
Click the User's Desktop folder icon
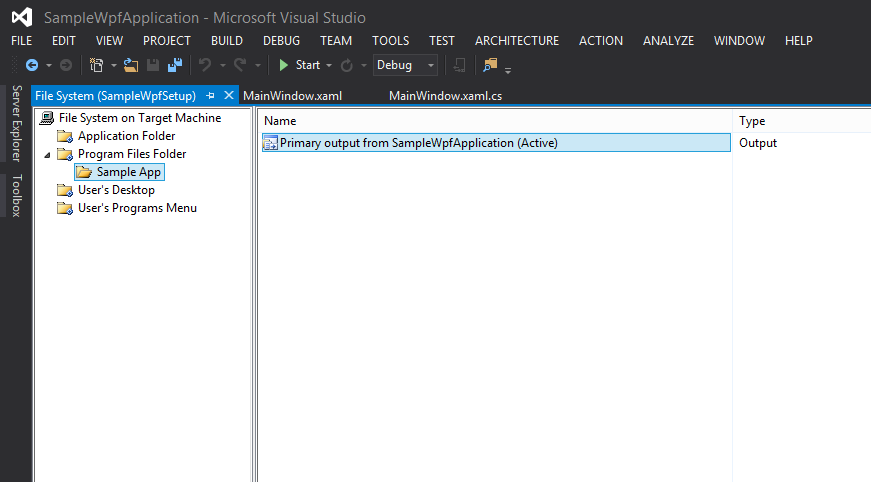tap(65, 190)
